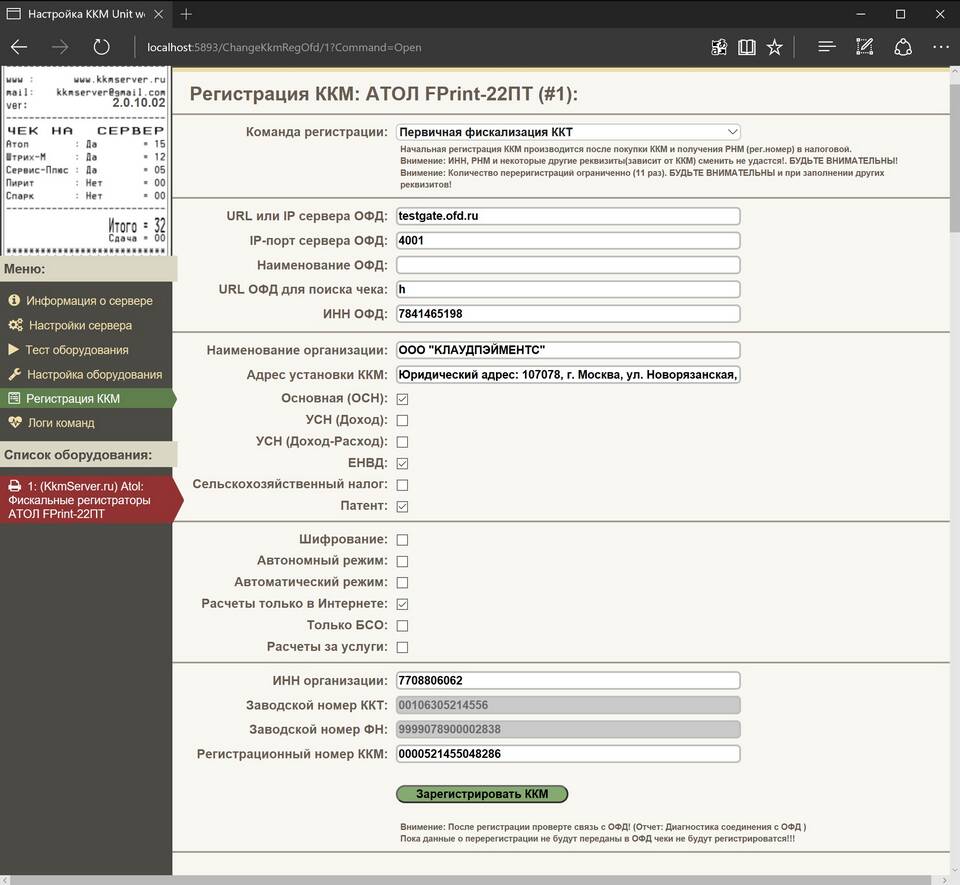Image resolution: width=960 pixels, height=885 pixels.
Task: Go to Тест оборудования menu item
Action: (x=77, y=349)
